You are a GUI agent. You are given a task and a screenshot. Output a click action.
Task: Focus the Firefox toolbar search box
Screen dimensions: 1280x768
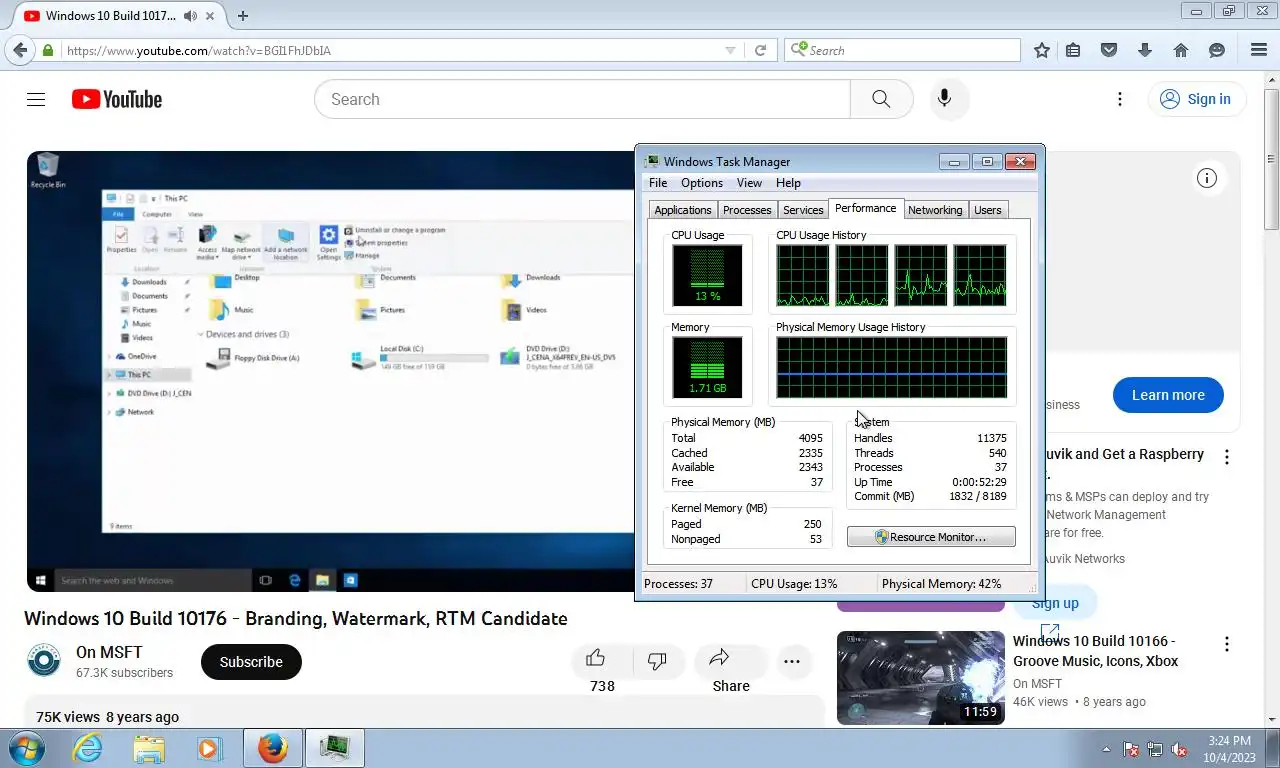pos(902,50)
